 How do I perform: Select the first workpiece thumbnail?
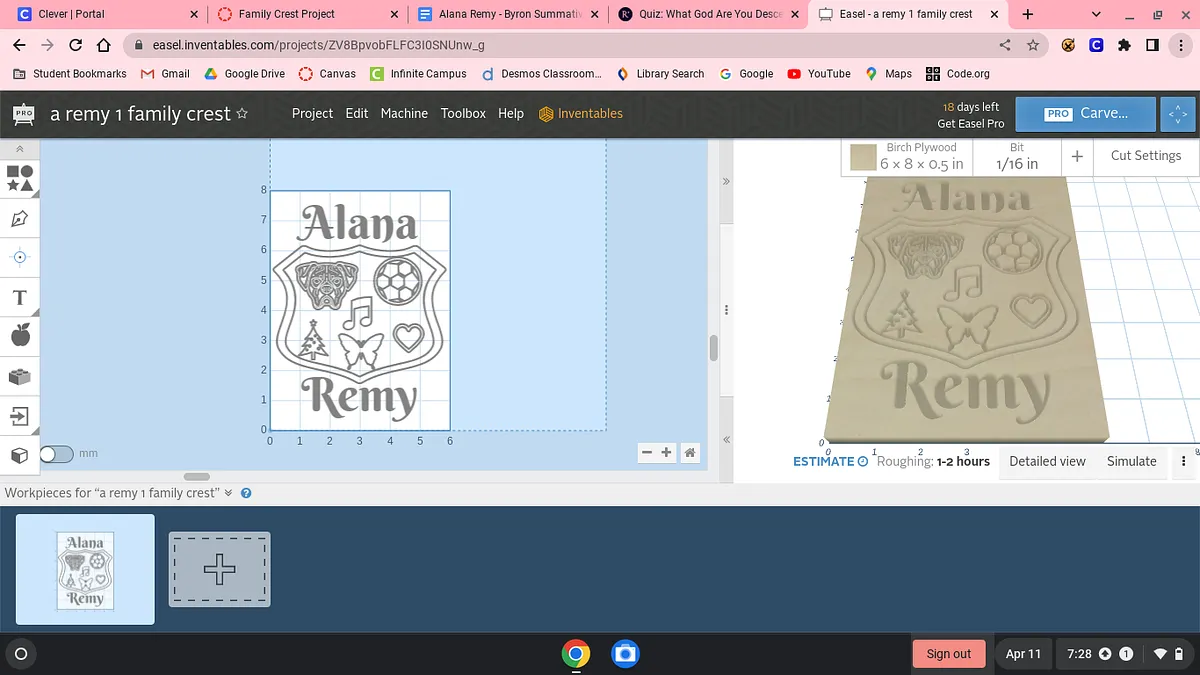tap(85, 570)
